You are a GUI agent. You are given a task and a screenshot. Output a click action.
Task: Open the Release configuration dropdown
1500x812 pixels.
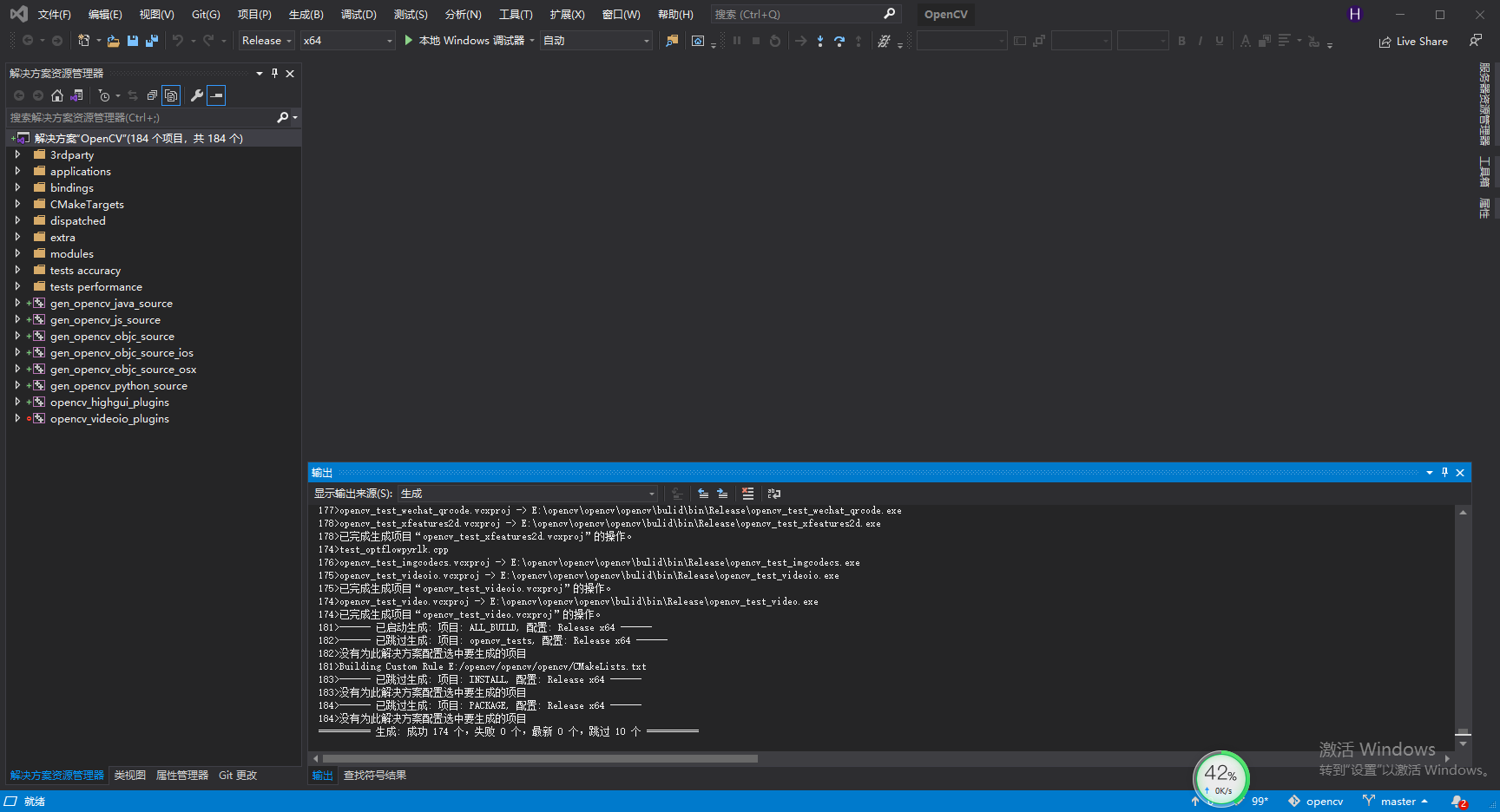[x=266, y=40]
